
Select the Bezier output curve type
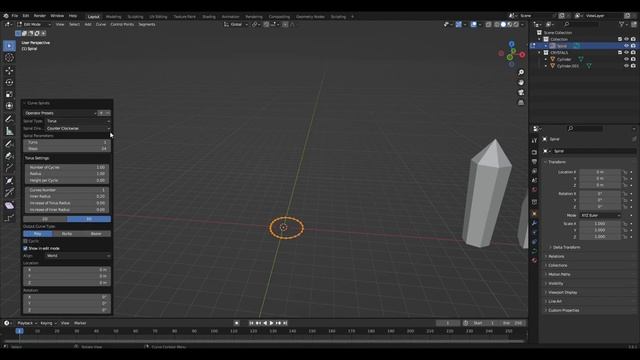(96, 234)
